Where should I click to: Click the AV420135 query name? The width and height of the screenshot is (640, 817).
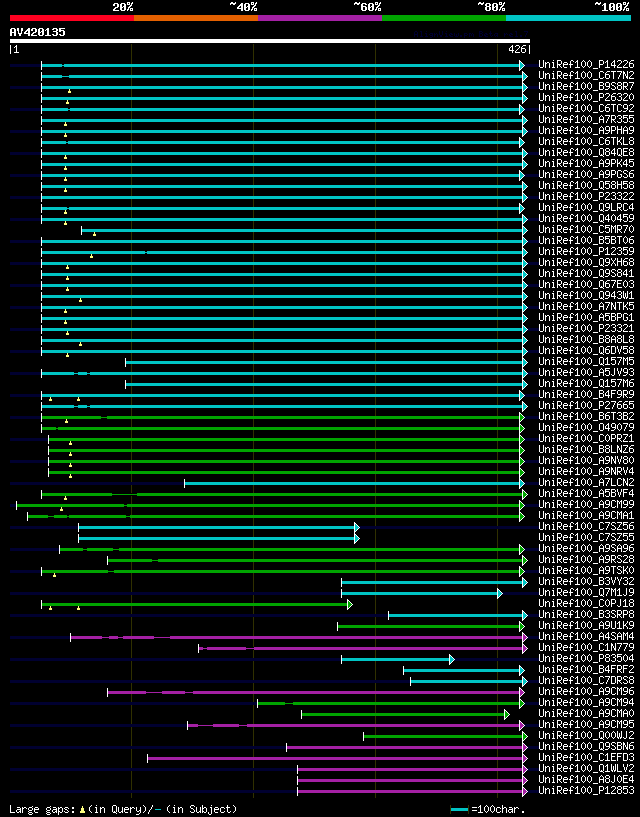[x=38, y=32]
